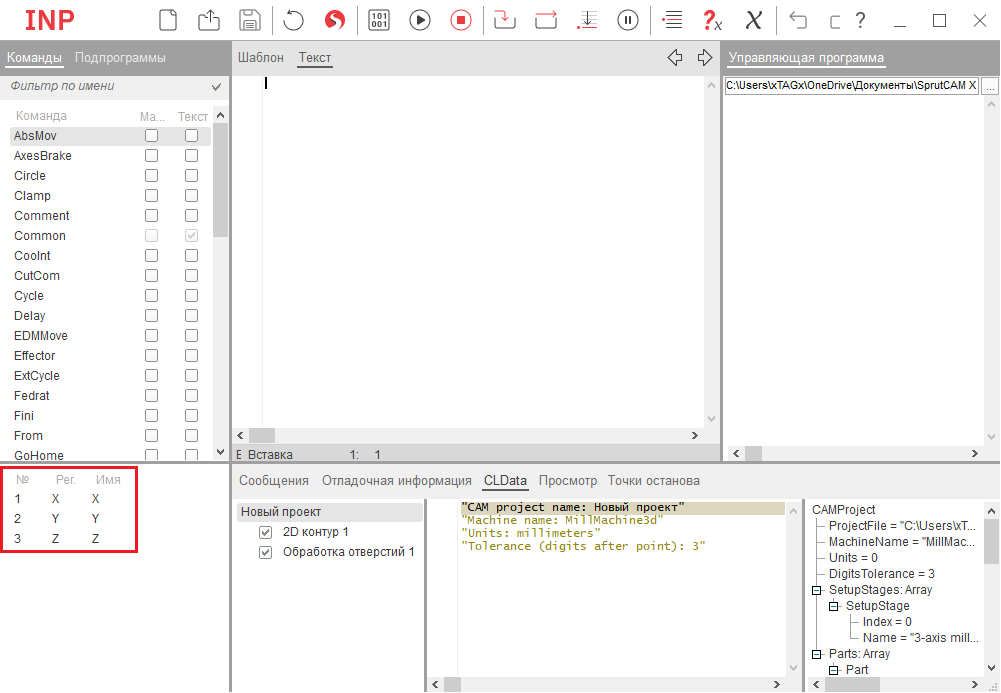Image resolution: width=1001 pixels, height=693 pixels.
Task: Switch to the Подпрограммы tab
Action: [x=120, y=58]
